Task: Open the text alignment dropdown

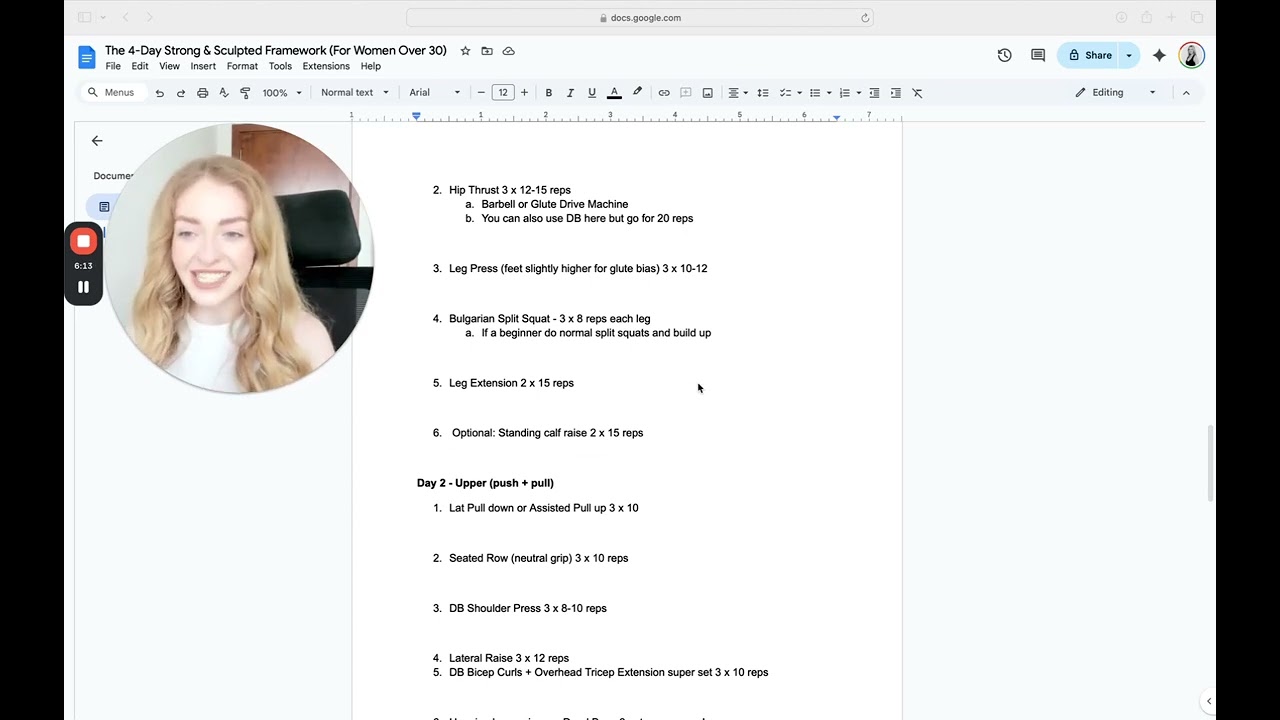Action: point(738,93)
